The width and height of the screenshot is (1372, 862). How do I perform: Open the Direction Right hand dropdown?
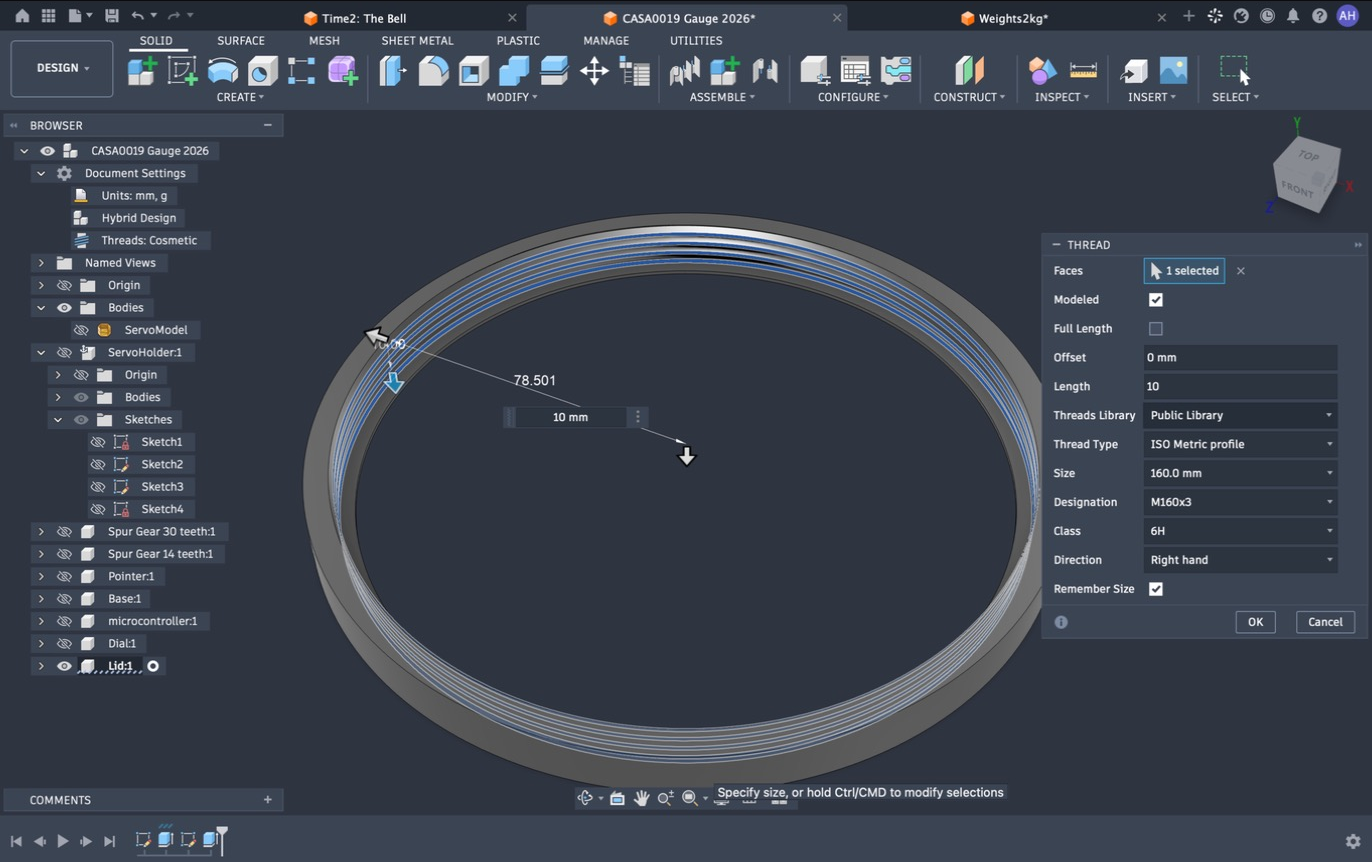click(1240, 560)
